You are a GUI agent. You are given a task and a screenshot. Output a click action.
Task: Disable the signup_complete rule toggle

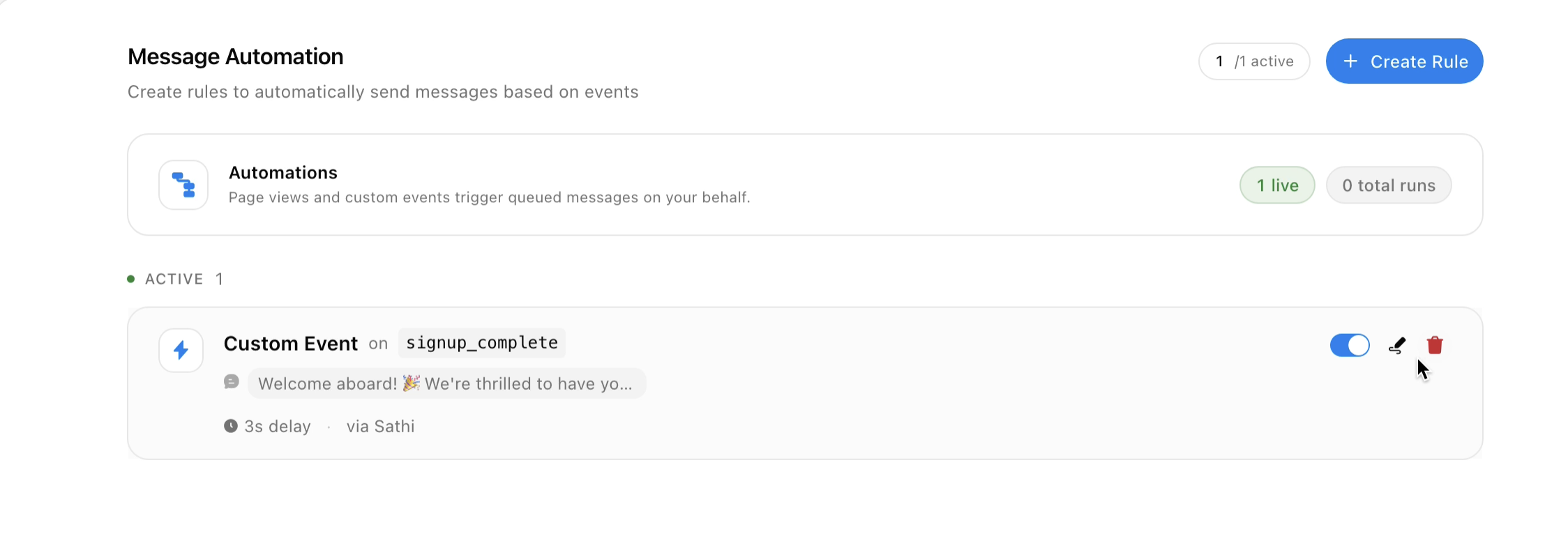click(x=1350, y=345)
